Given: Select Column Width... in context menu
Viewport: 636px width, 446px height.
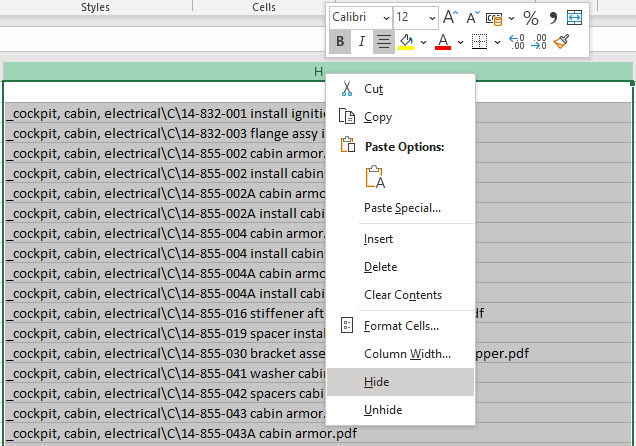Looking at the screenshot, I should [407, 354].
